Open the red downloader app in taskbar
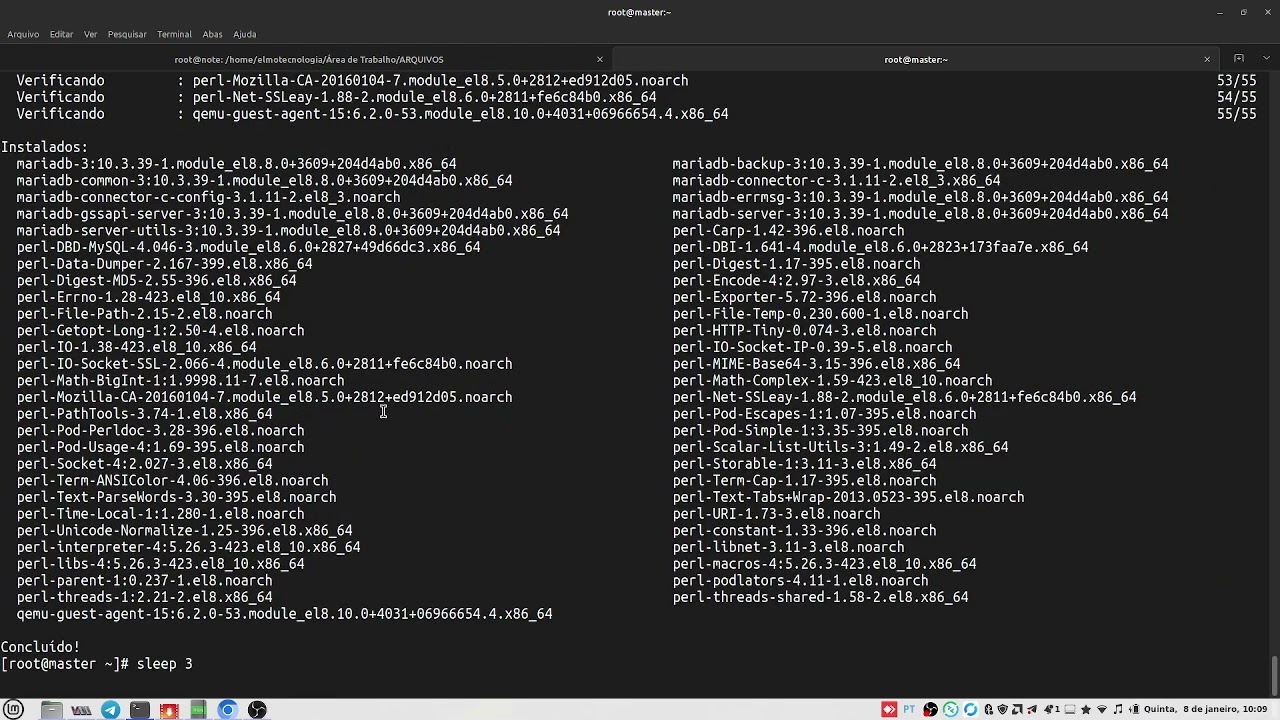 (169, 710)
